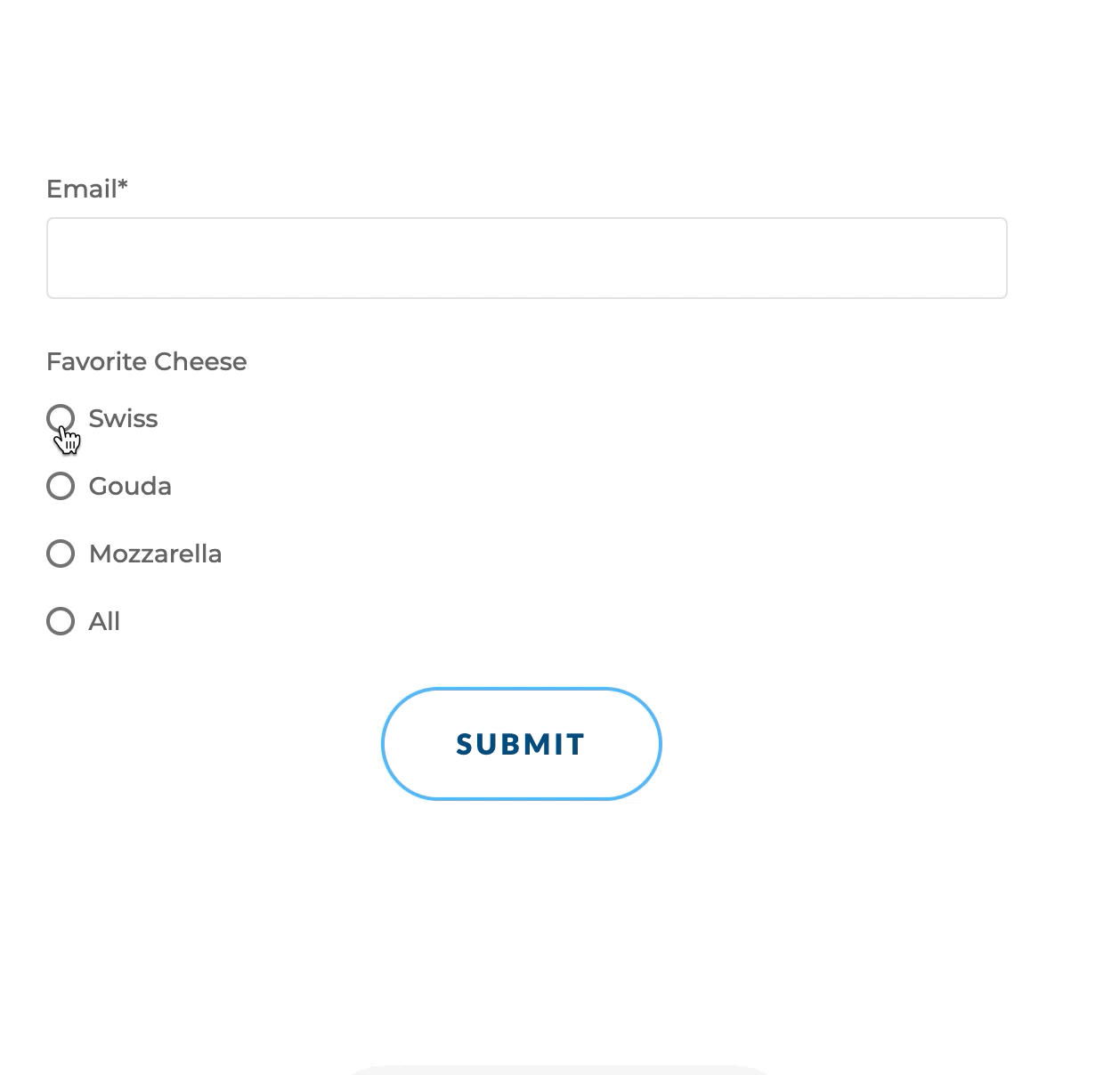Select the Swiss radio button
1120x1075 pixels.
pos(61,417)
